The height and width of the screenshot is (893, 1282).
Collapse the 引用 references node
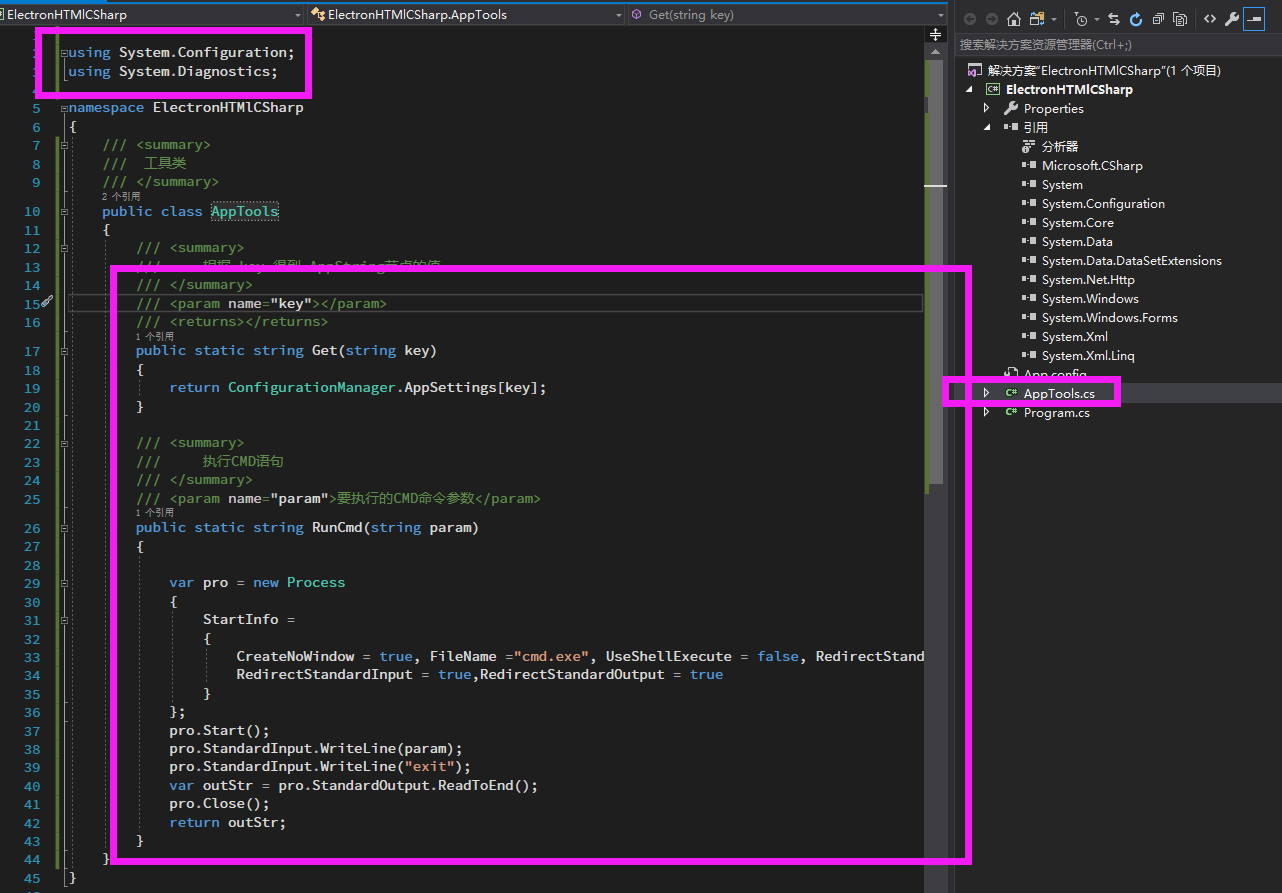pyautogui.click(x=986, y=127)
